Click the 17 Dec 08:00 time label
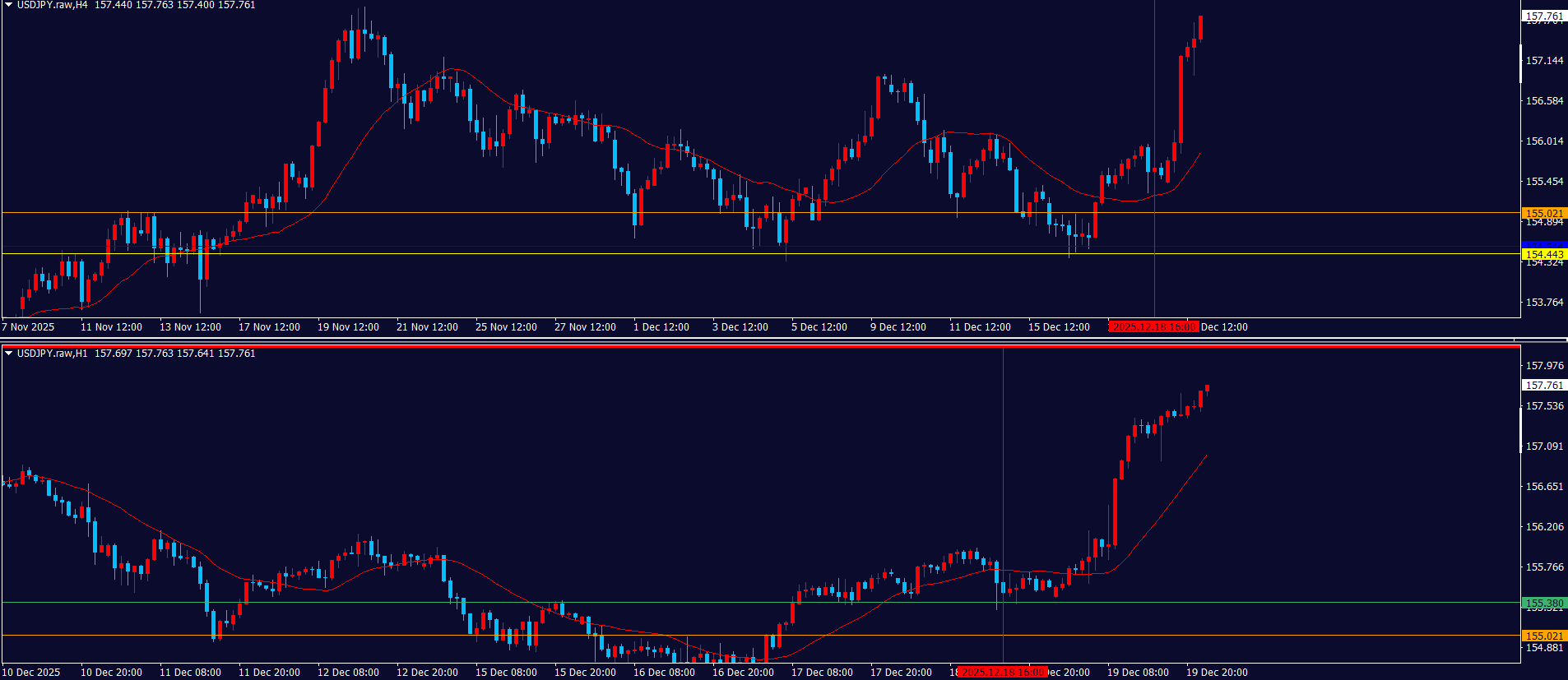The width and height of the screenshot is (1568, 680). [x=822, y=672]
